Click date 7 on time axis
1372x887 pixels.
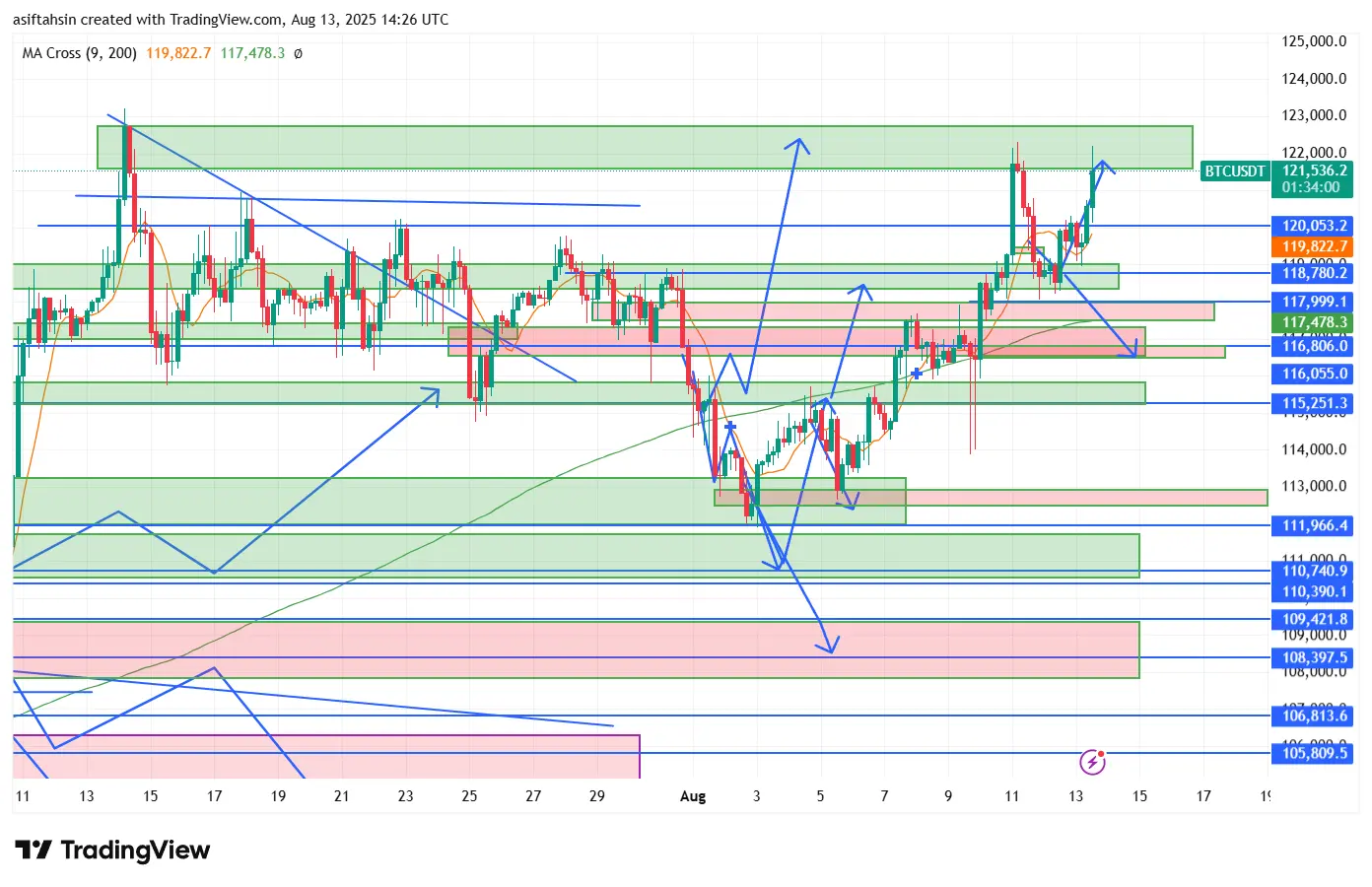(x=884, y=796)
